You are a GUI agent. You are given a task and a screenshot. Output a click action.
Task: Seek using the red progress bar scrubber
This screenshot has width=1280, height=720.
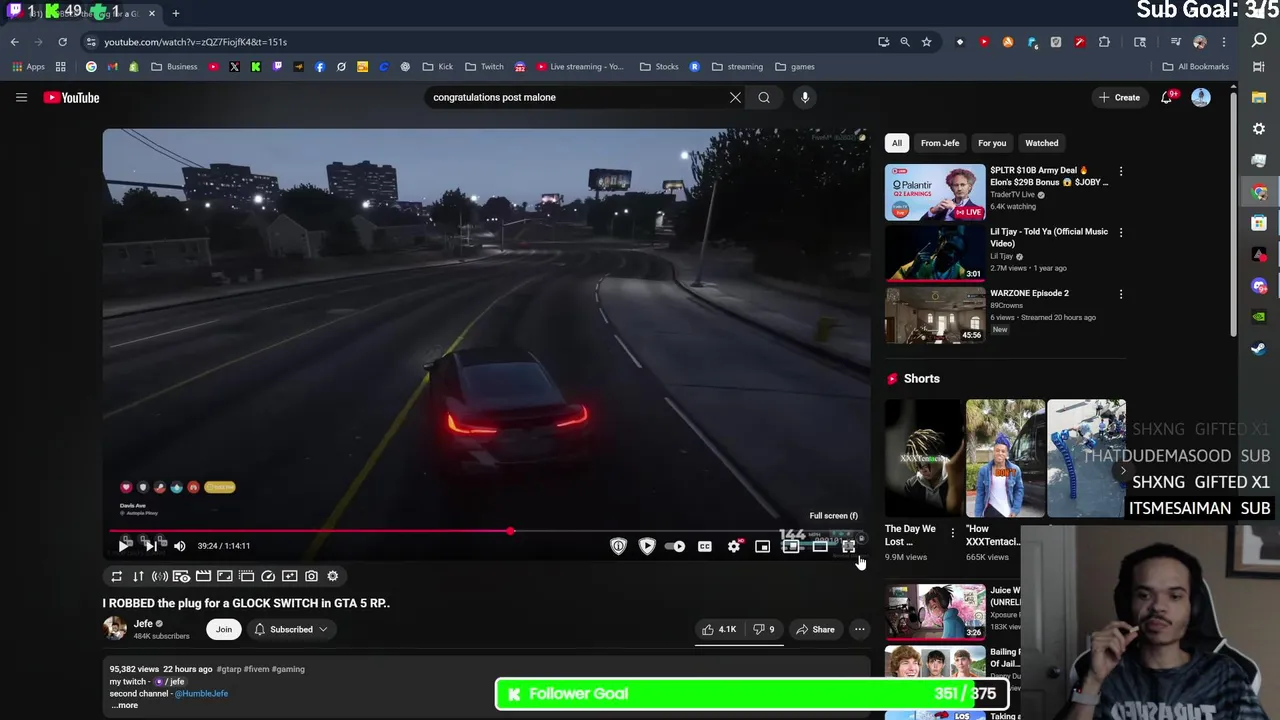coord(511,531)
